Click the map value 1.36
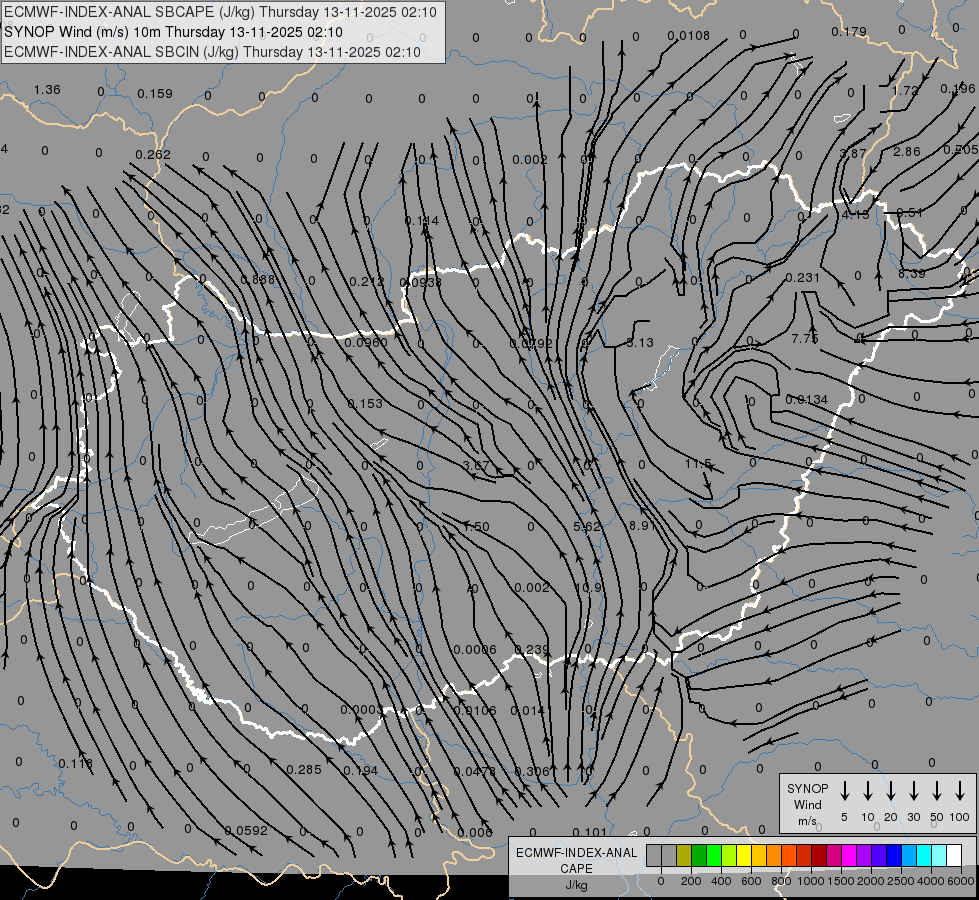The height and width of the screenshot is (900, 979). point(47,89)
